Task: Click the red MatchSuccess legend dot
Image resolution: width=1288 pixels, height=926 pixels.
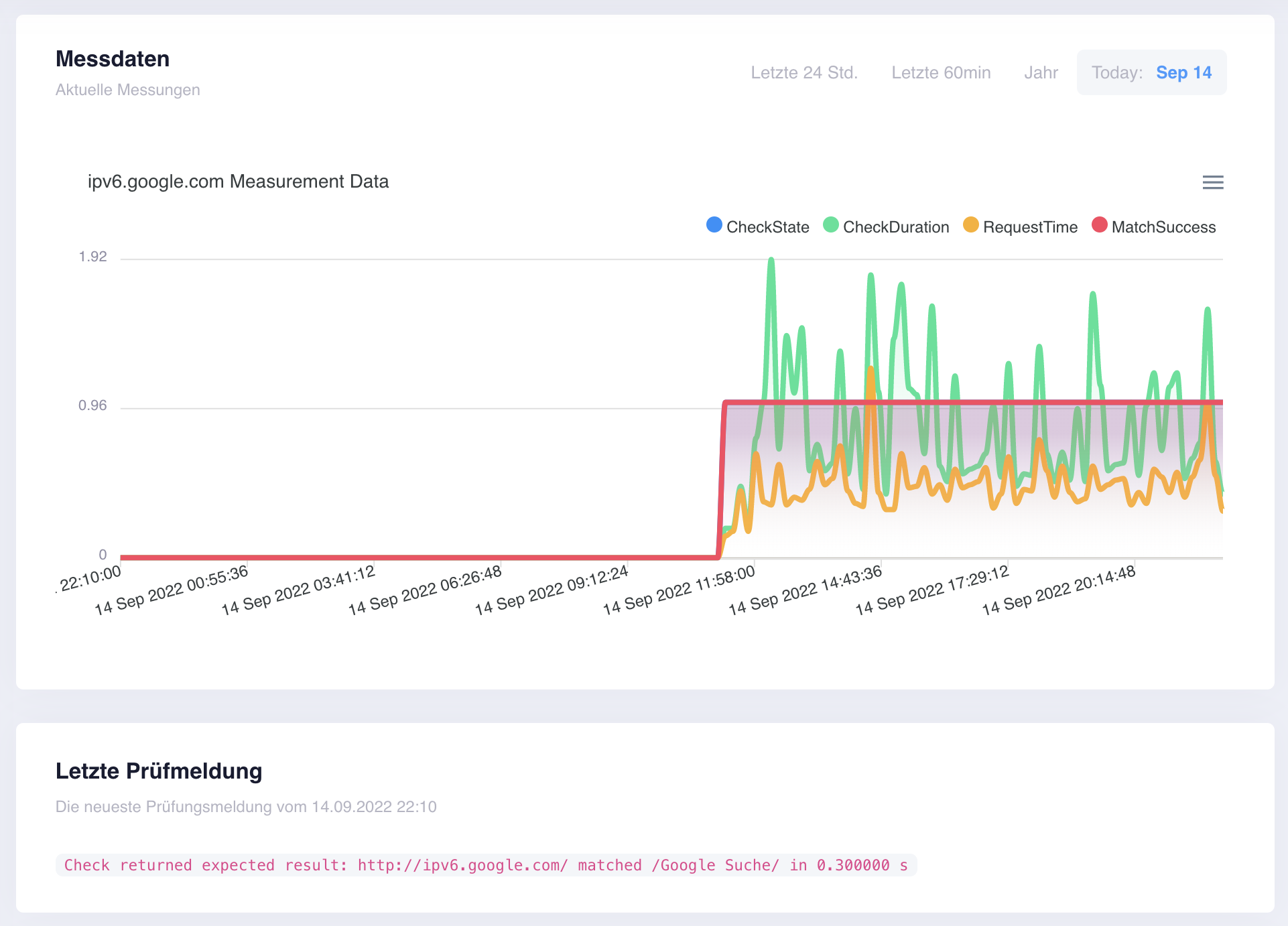Action: point(1100,224)
